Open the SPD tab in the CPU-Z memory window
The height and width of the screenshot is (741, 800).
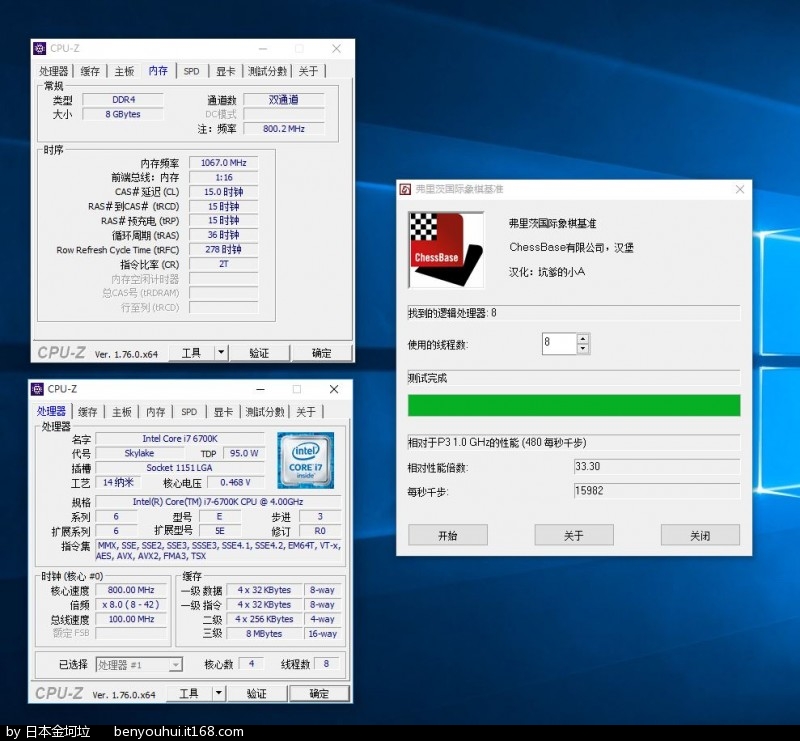pyautogui.click(x=191, y=71)
